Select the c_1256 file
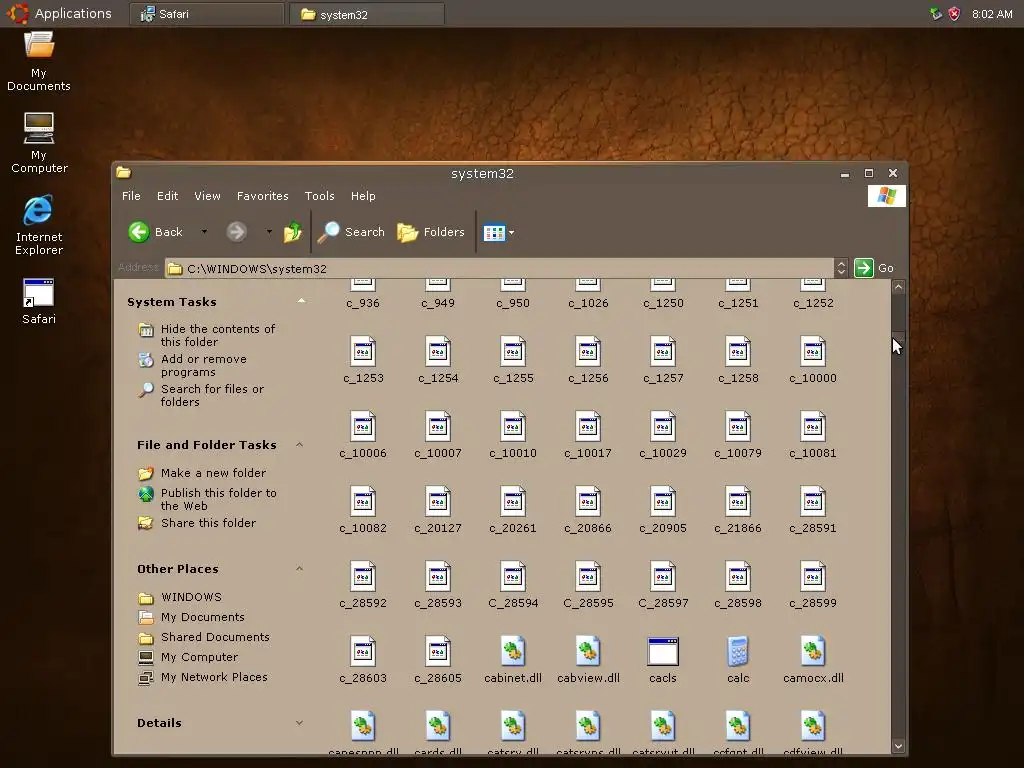 pos(588,359)
